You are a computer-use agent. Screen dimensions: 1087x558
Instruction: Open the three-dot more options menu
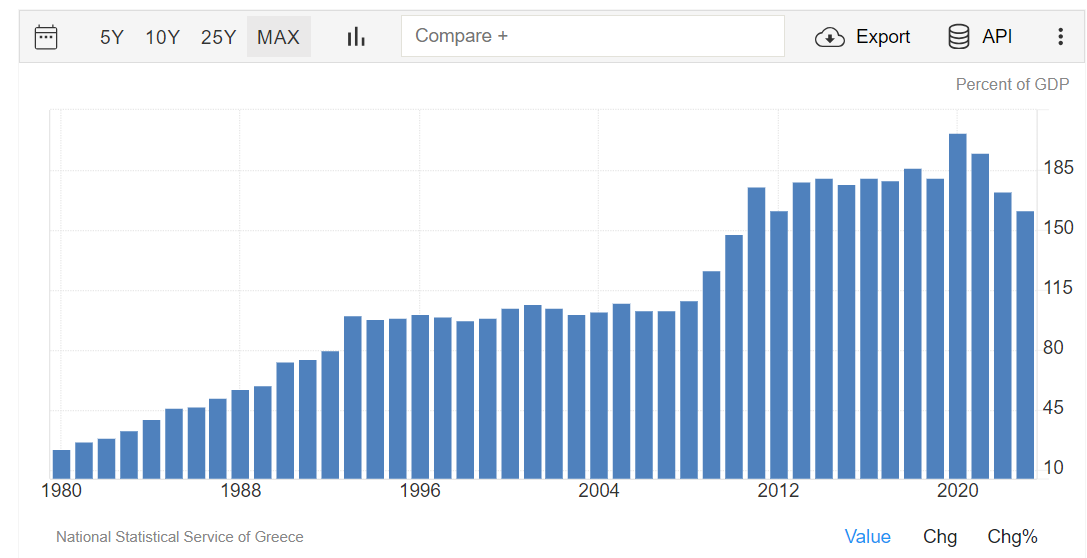(1060, 37)
